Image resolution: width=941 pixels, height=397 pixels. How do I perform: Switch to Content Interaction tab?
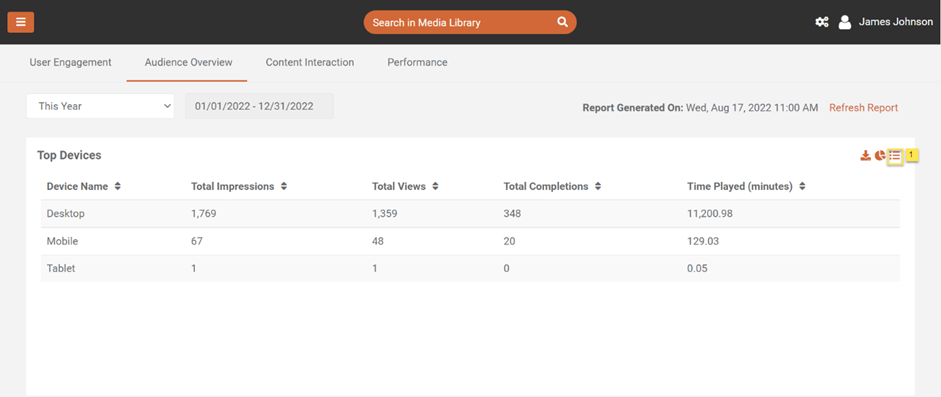click(x=310, y=62)
